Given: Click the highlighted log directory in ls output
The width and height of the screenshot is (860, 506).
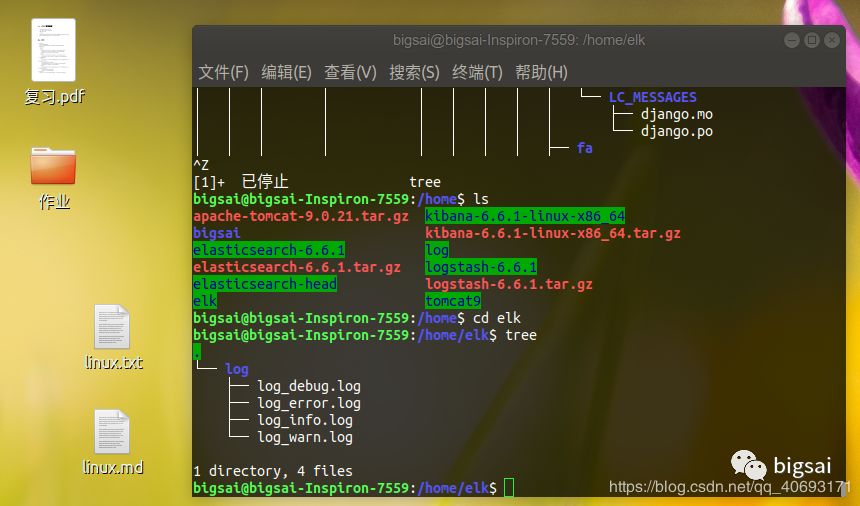Looking at the screenshot, I should click(x=437, y=250).
